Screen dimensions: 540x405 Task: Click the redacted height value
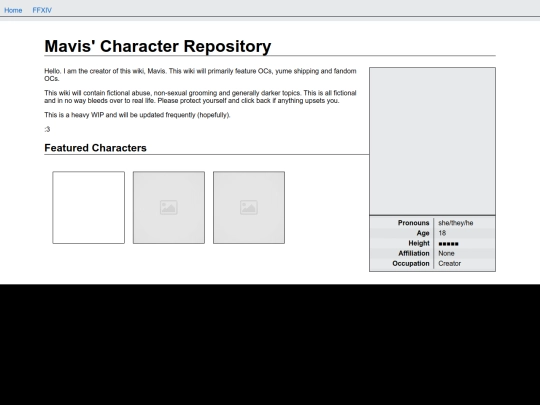click(448, 244)
